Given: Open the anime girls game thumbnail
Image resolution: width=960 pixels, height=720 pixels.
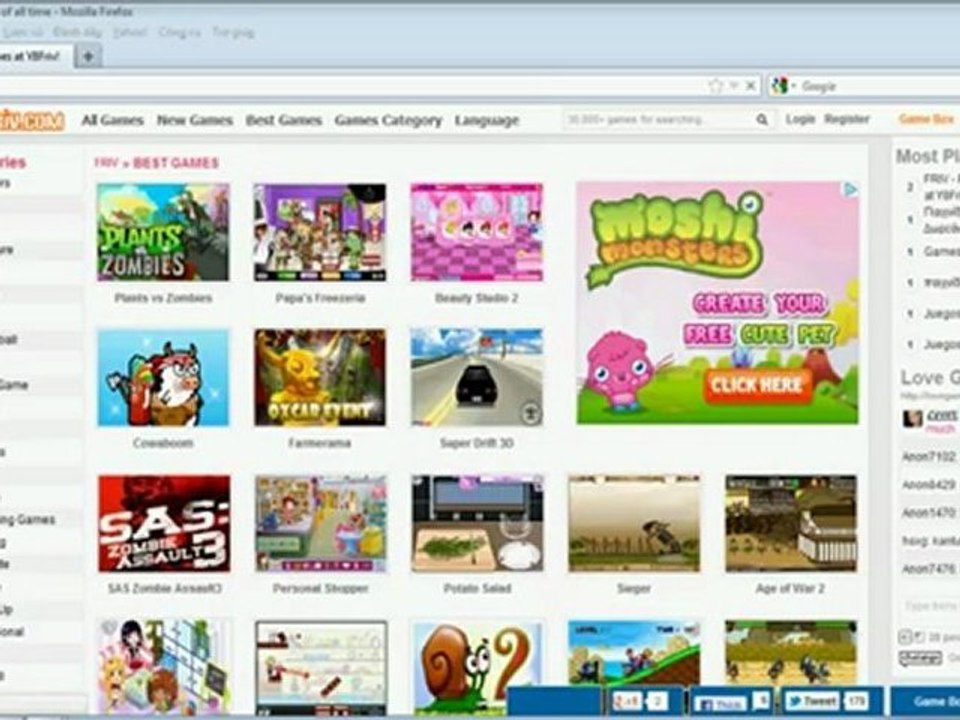Looking at the screenshot, I should point(164,668).
